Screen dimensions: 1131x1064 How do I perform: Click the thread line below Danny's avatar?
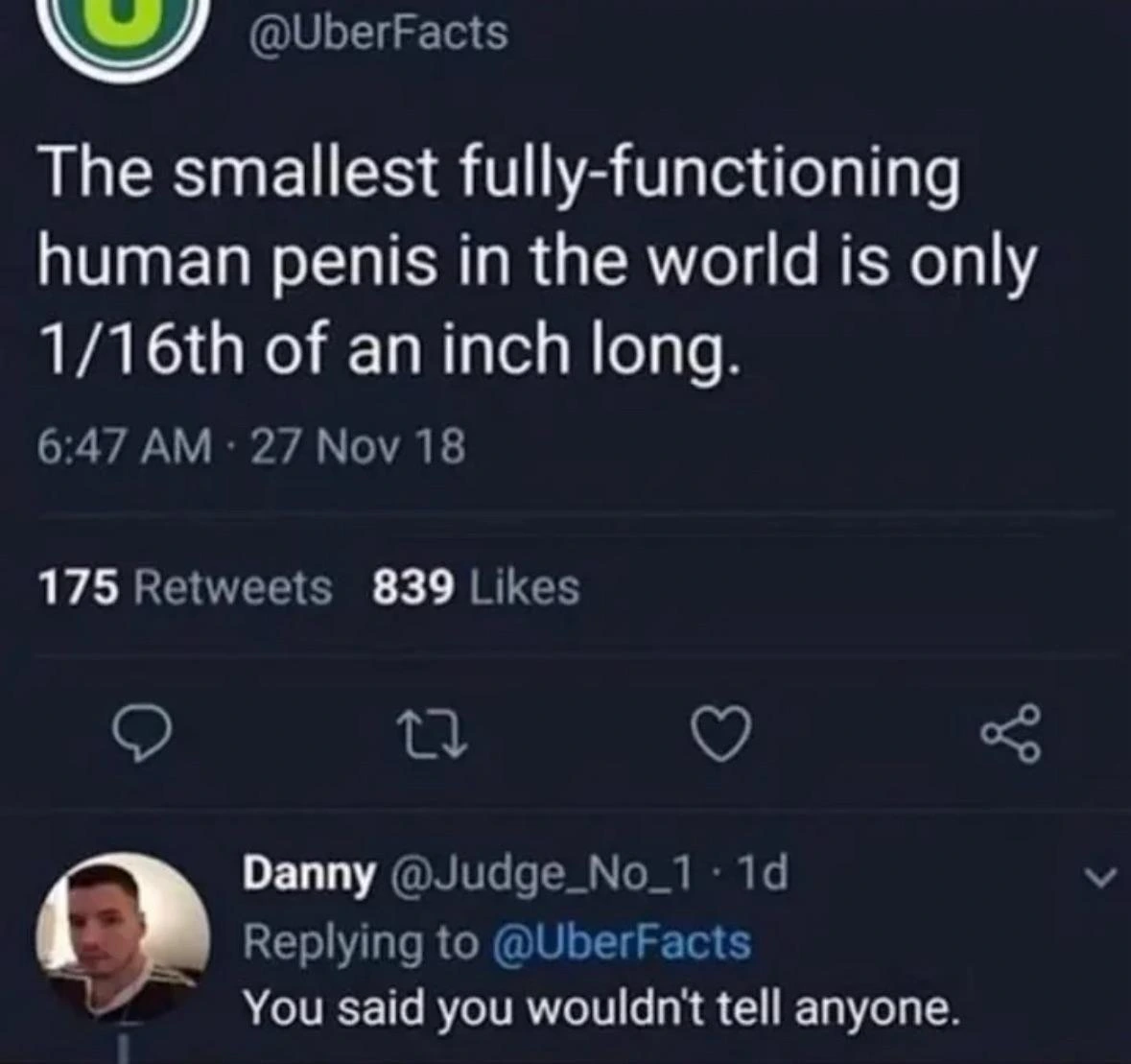coord(123,1049)
